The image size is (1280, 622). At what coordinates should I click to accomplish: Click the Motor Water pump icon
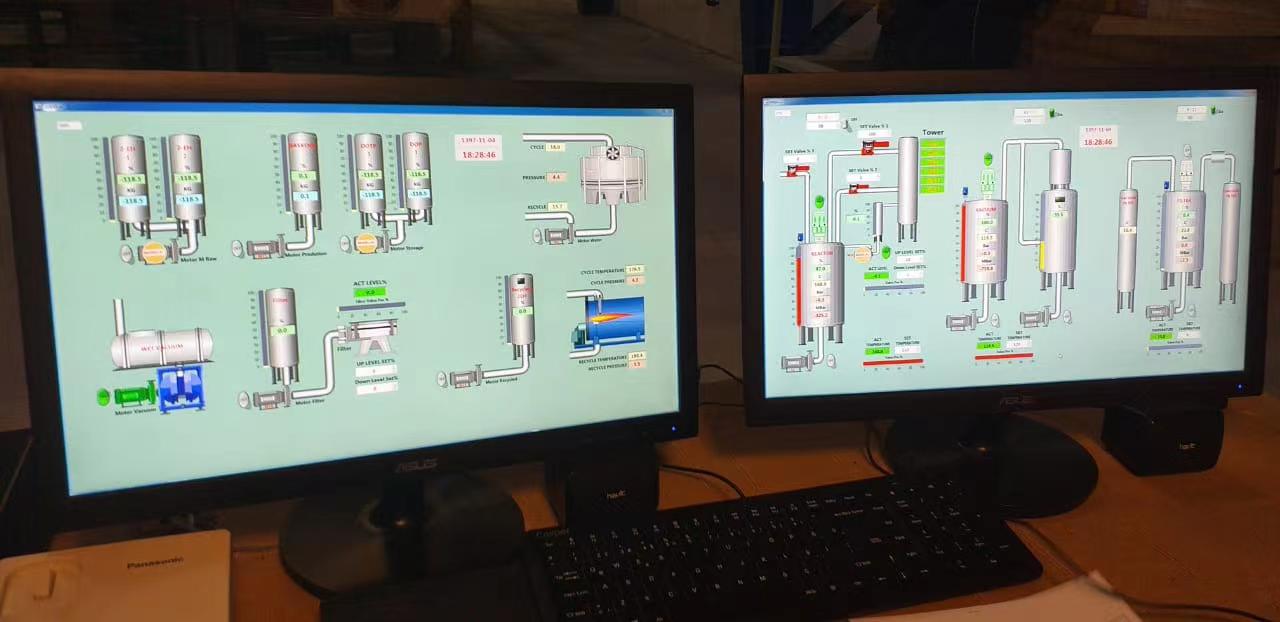pyautogui.click(x=558, y=235)
